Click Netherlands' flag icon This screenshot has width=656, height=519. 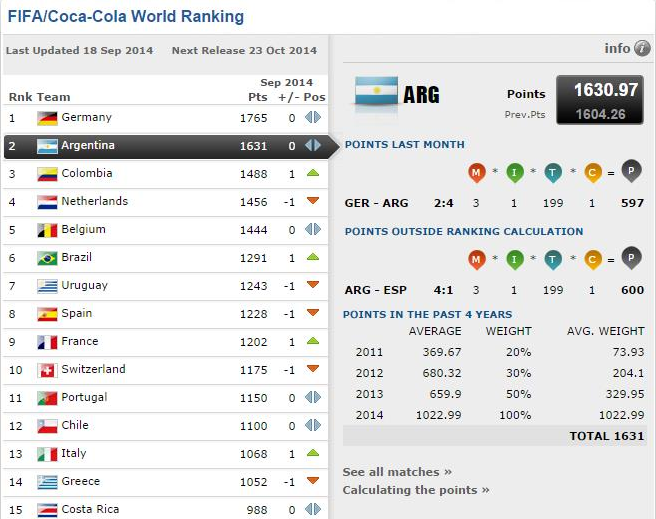47,202
